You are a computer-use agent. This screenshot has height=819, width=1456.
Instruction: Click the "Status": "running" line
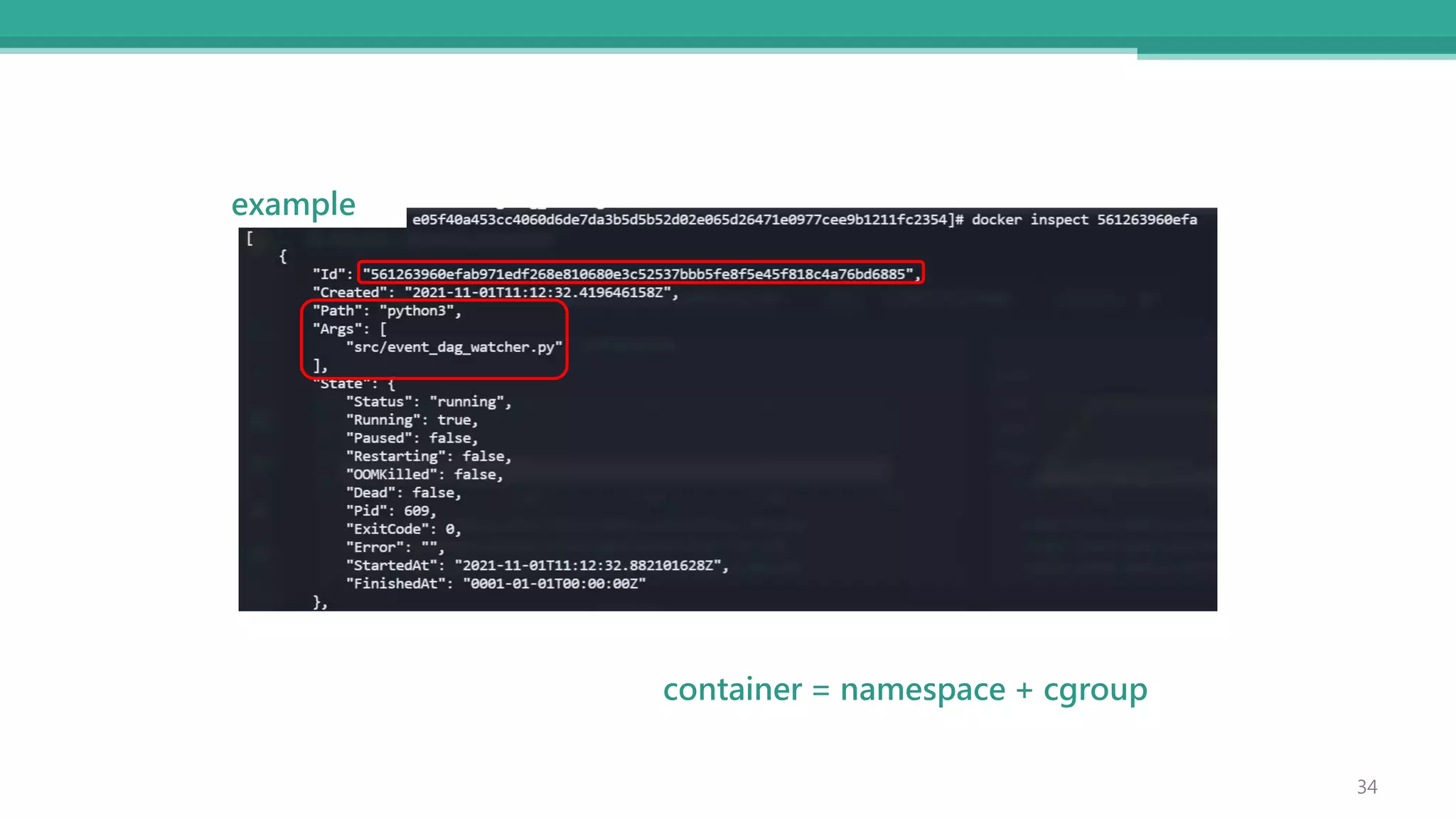click(429, 402)
